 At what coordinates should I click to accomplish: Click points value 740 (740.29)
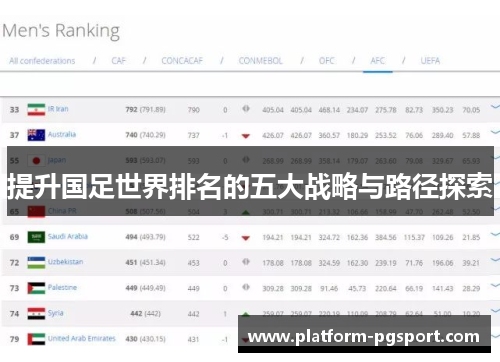145,135
